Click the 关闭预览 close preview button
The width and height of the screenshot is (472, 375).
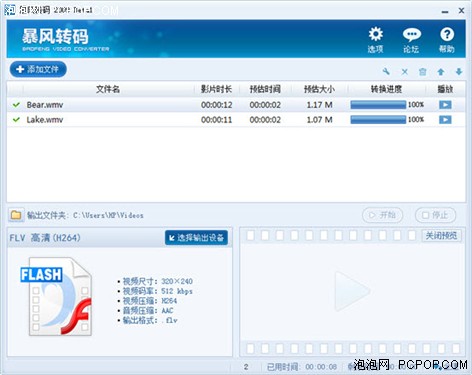pyautogui.click(x=441, y=236)
